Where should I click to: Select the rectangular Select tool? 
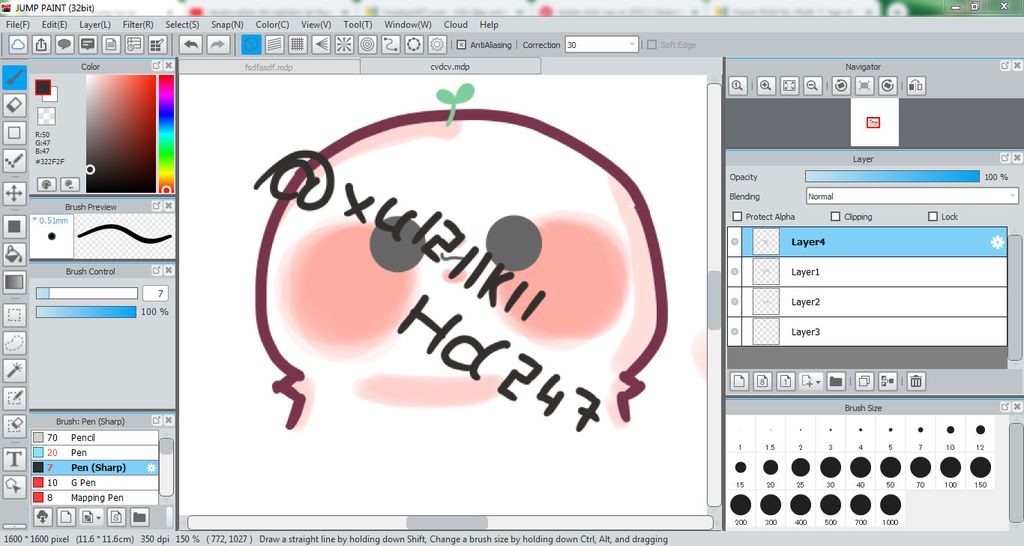(x=14, y=315)
